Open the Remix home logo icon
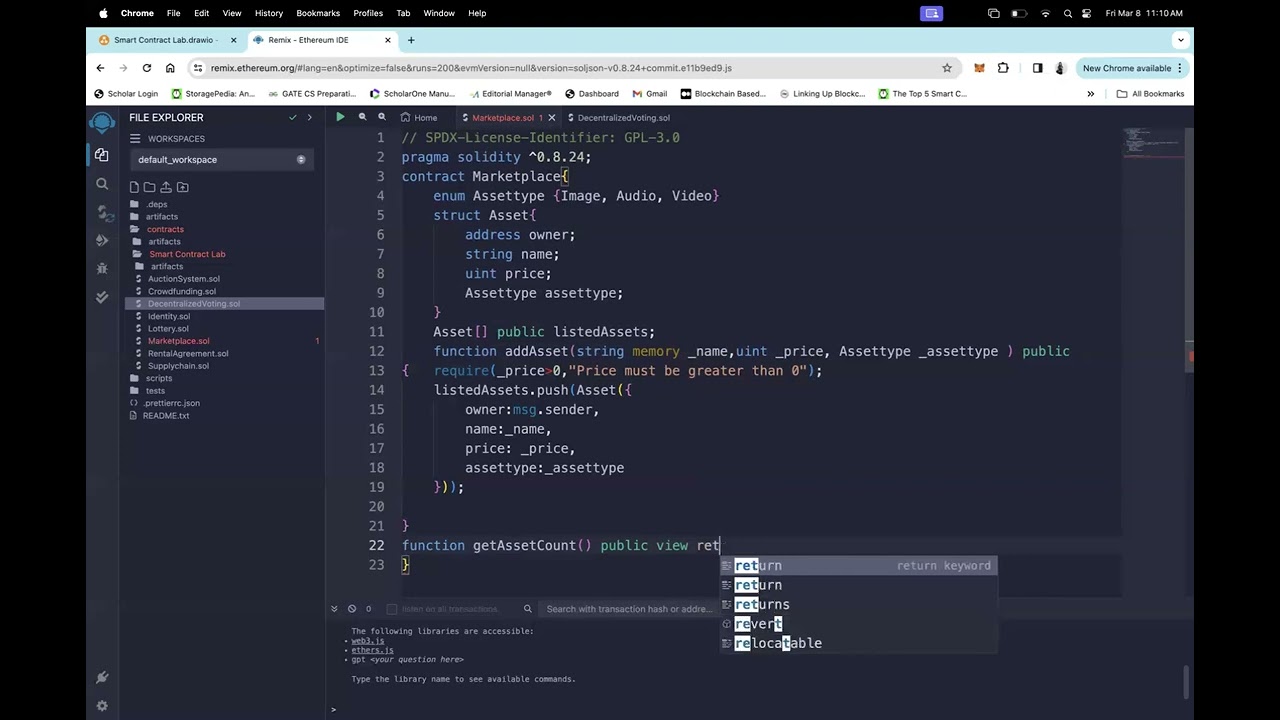1280x720 pixels. [x=102, y=122]
